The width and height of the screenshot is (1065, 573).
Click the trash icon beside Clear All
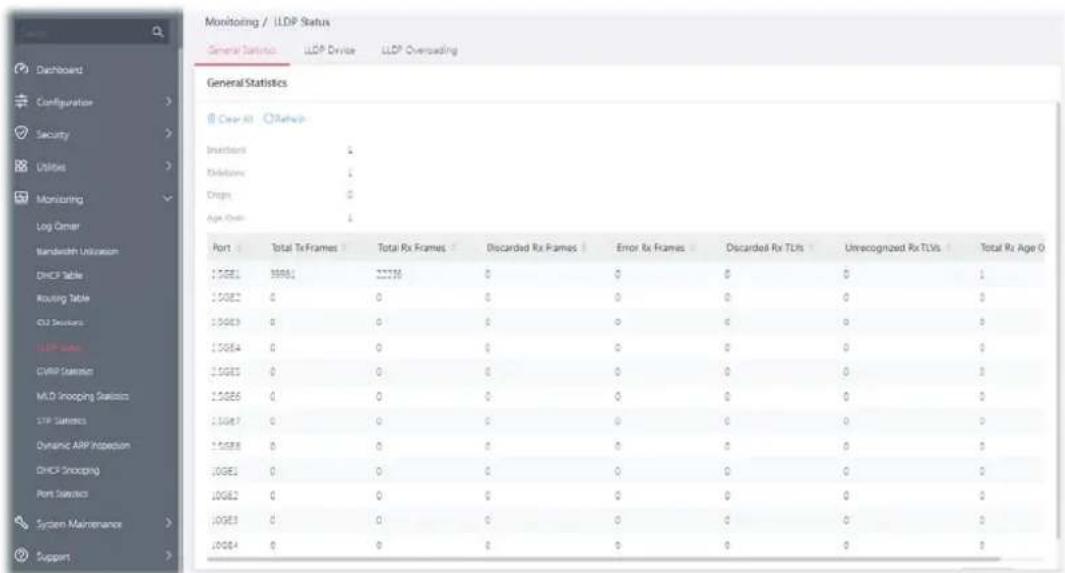pos(211,119)
